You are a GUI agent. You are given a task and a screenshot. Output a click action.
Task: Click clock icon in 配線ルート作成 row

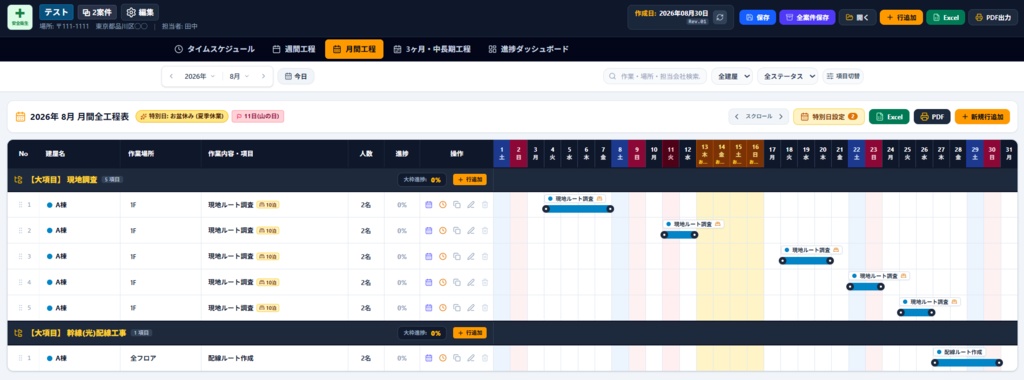pos(443,358)
